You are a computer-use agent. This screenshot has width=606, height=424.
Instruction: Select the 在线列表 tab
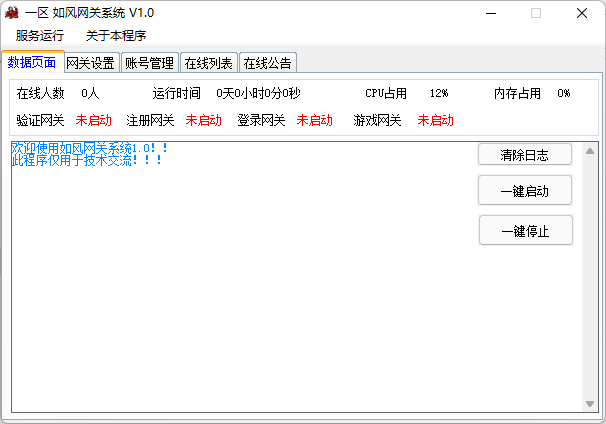coord(208,63)
